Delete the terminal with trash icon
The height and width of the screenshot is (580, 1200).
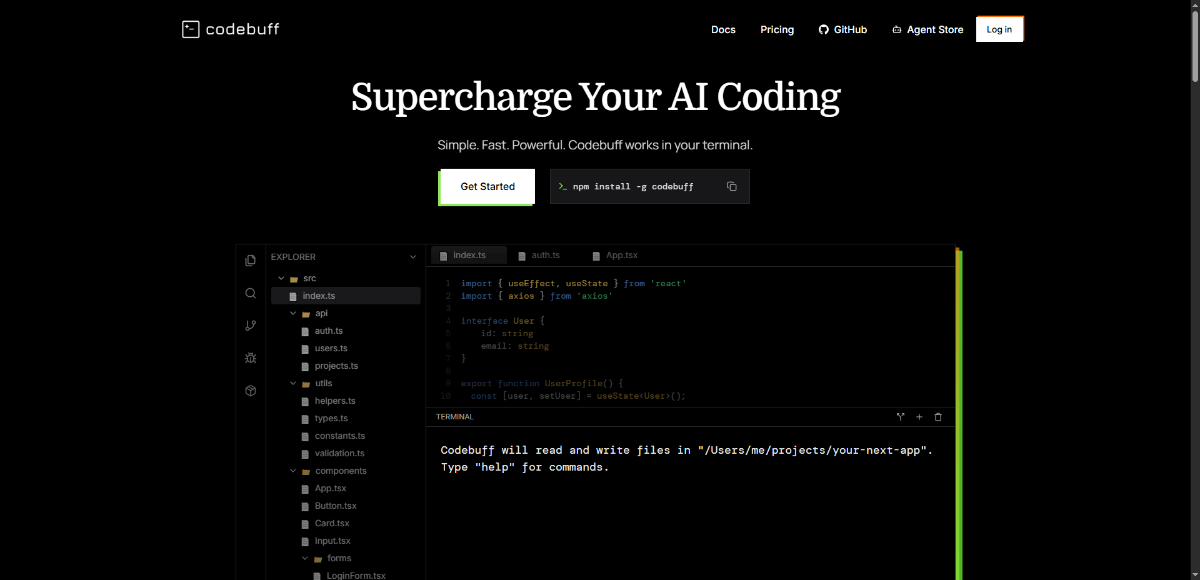[938, 416]
